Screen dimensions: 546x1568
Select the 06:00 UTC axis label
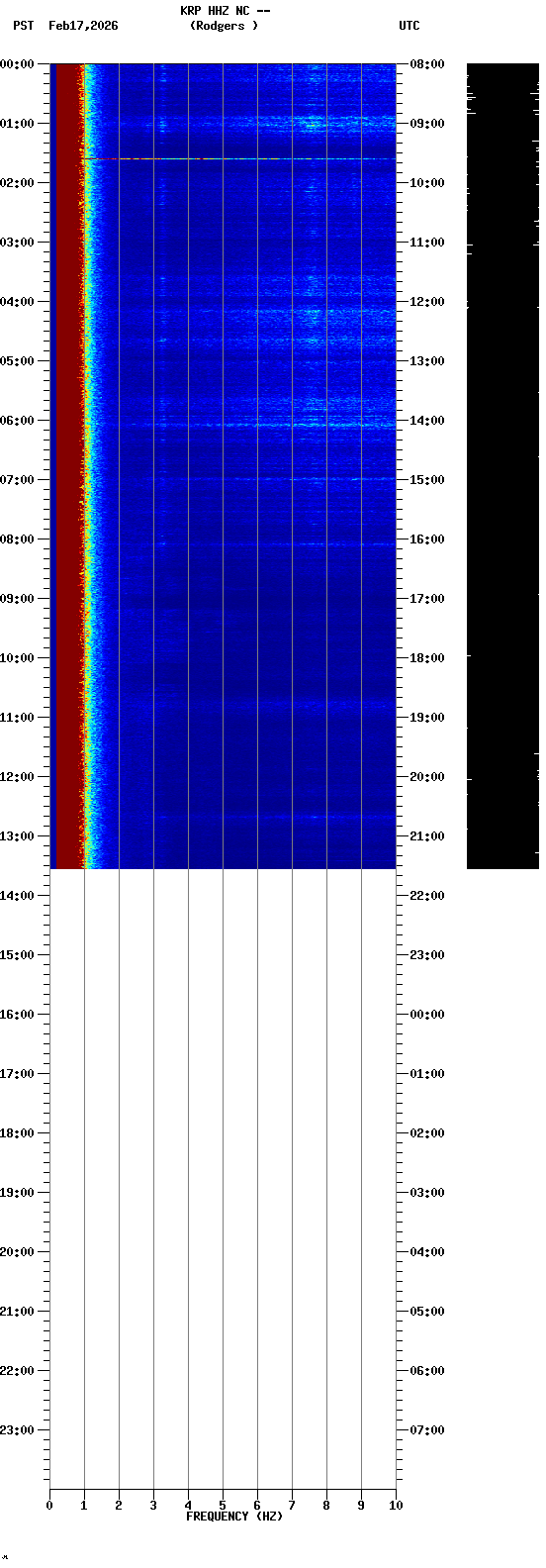[427, 1371]
